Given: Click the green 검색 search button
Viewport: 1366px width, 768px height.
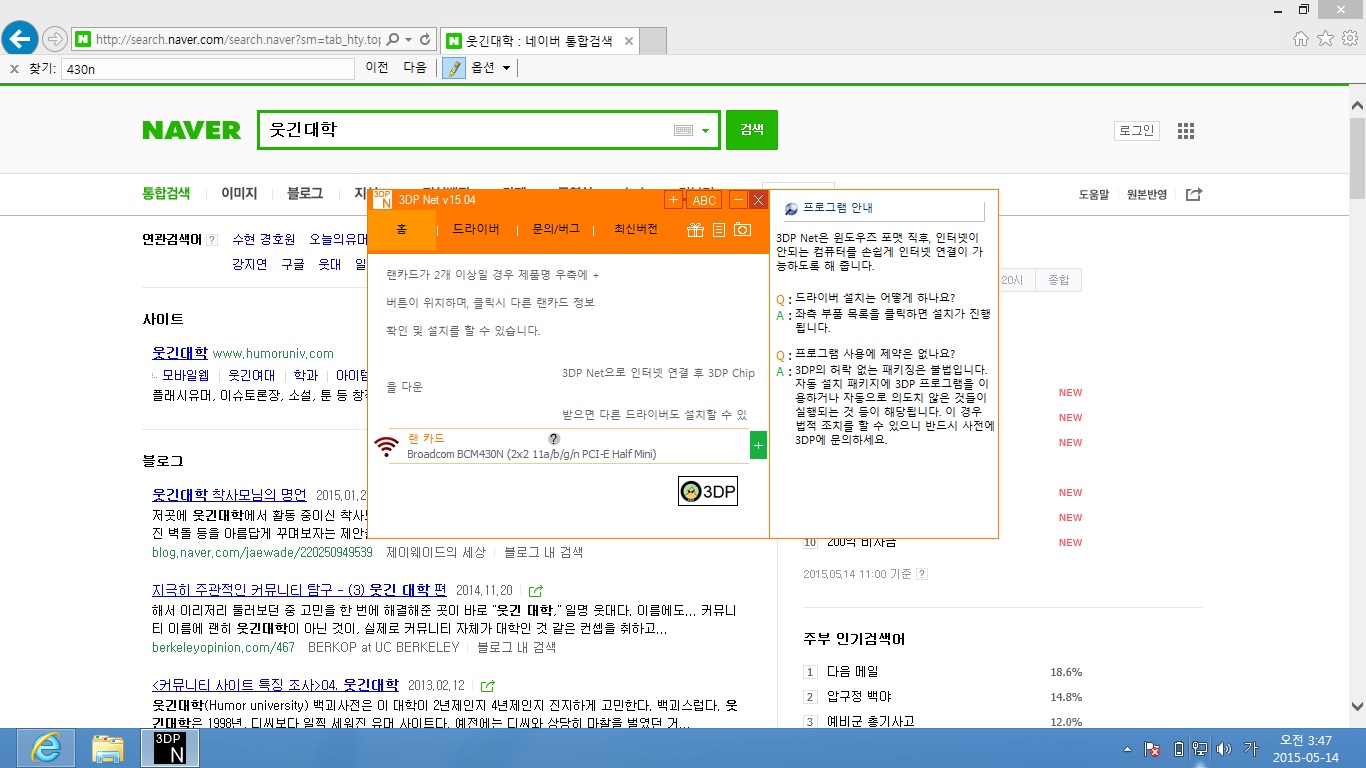Looking at the screenshot, I should pos(751,130).
